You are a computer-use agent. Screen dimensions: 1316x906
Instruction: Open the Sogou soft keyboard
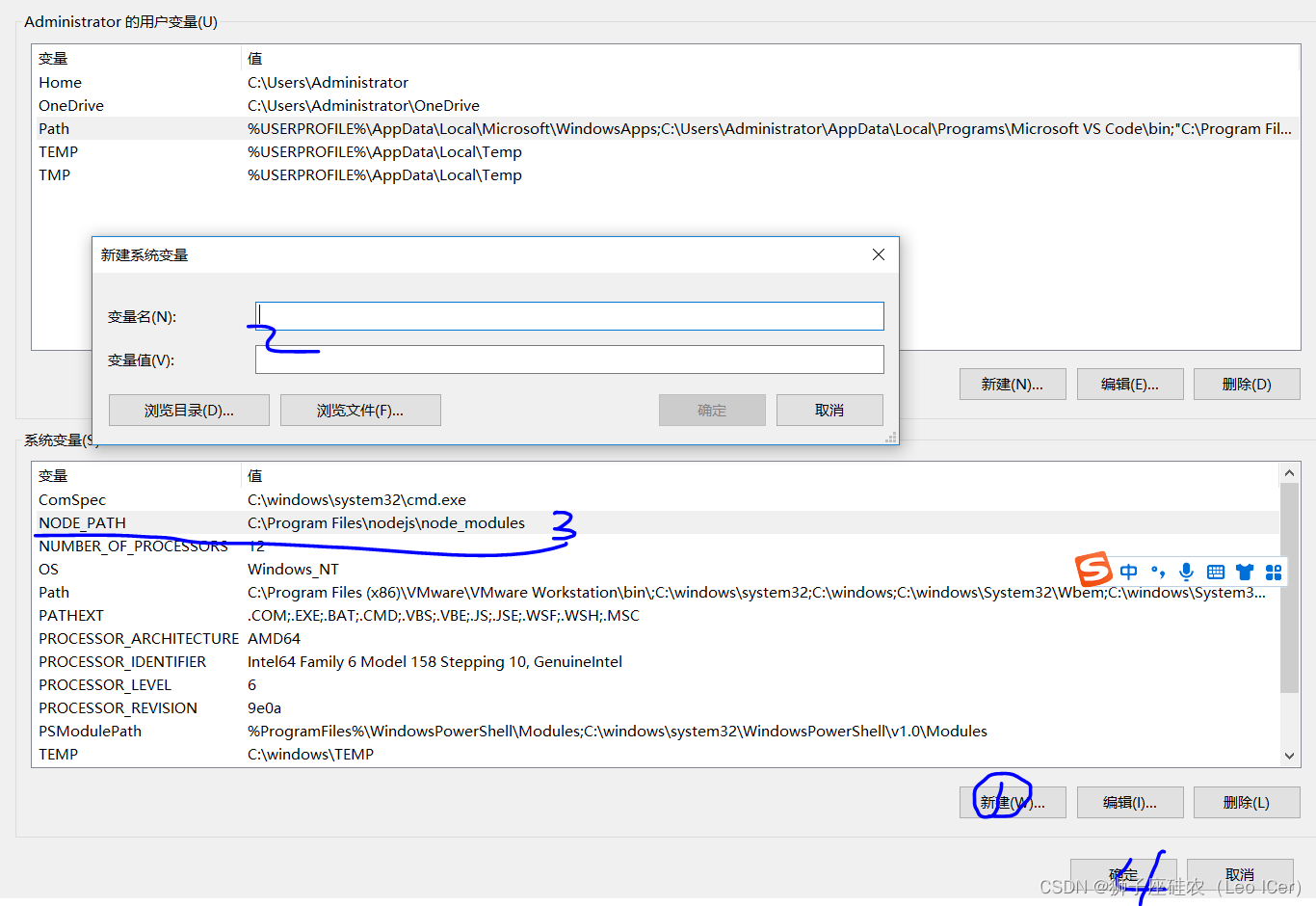(x=1215, y=572)
